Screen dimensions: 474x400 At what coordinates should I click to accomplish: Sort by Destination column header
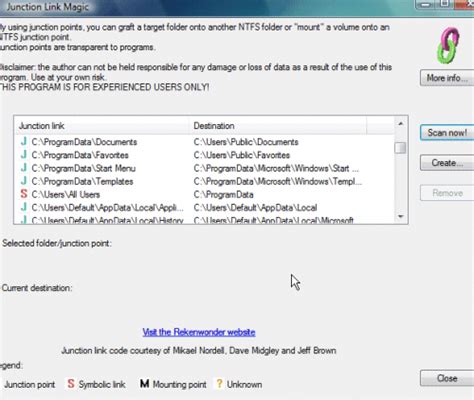(x=278, y=126)
